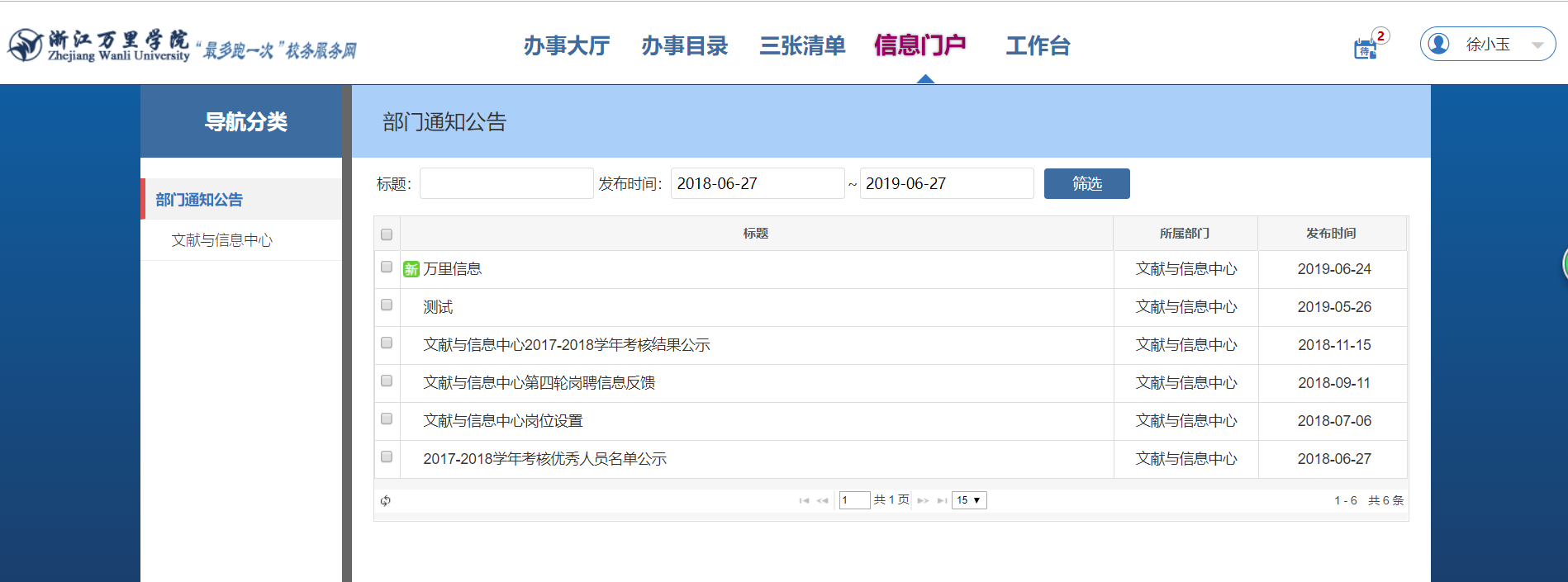
Task: Open the rows-per-page dropdown showing 15
Action: click(x=969, y=500)
